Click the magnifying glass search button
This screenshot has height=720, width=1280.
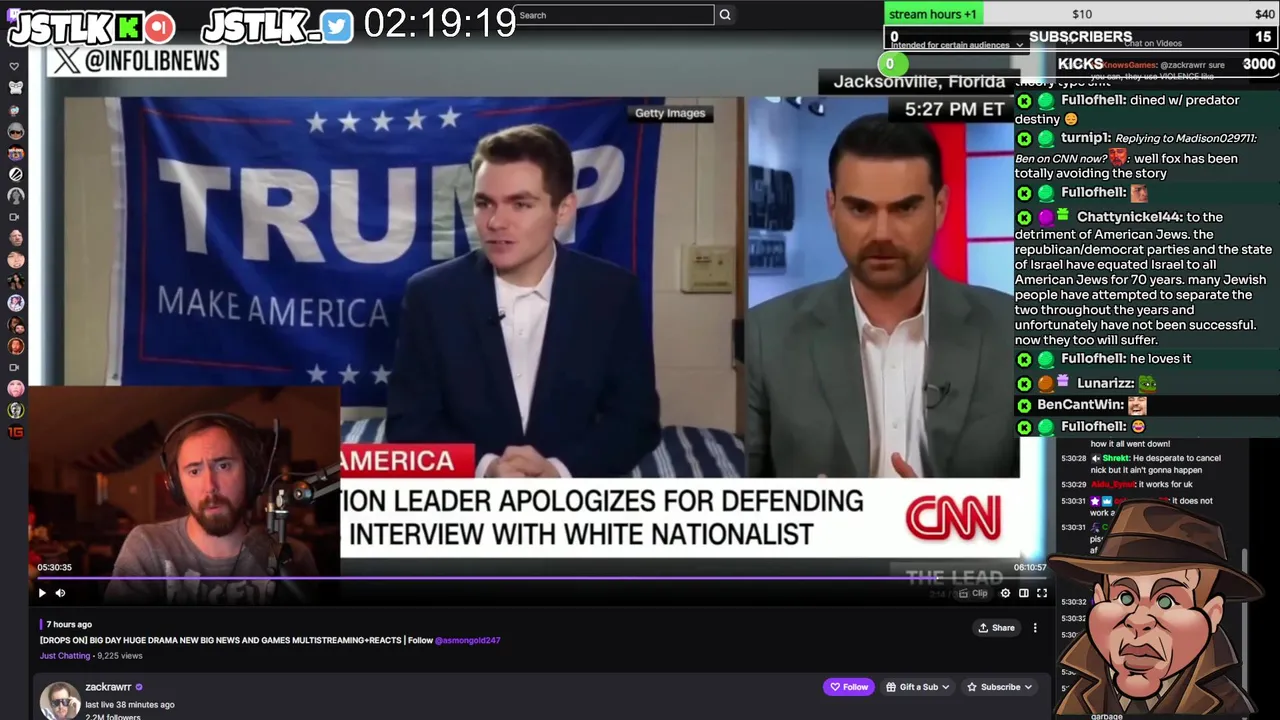coord(725,15)
